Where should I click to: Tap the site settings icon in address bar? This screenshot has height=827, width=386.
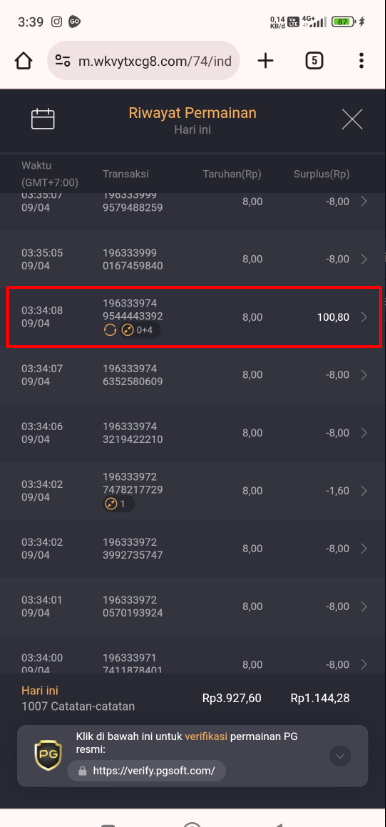click(x=63, y=61)
